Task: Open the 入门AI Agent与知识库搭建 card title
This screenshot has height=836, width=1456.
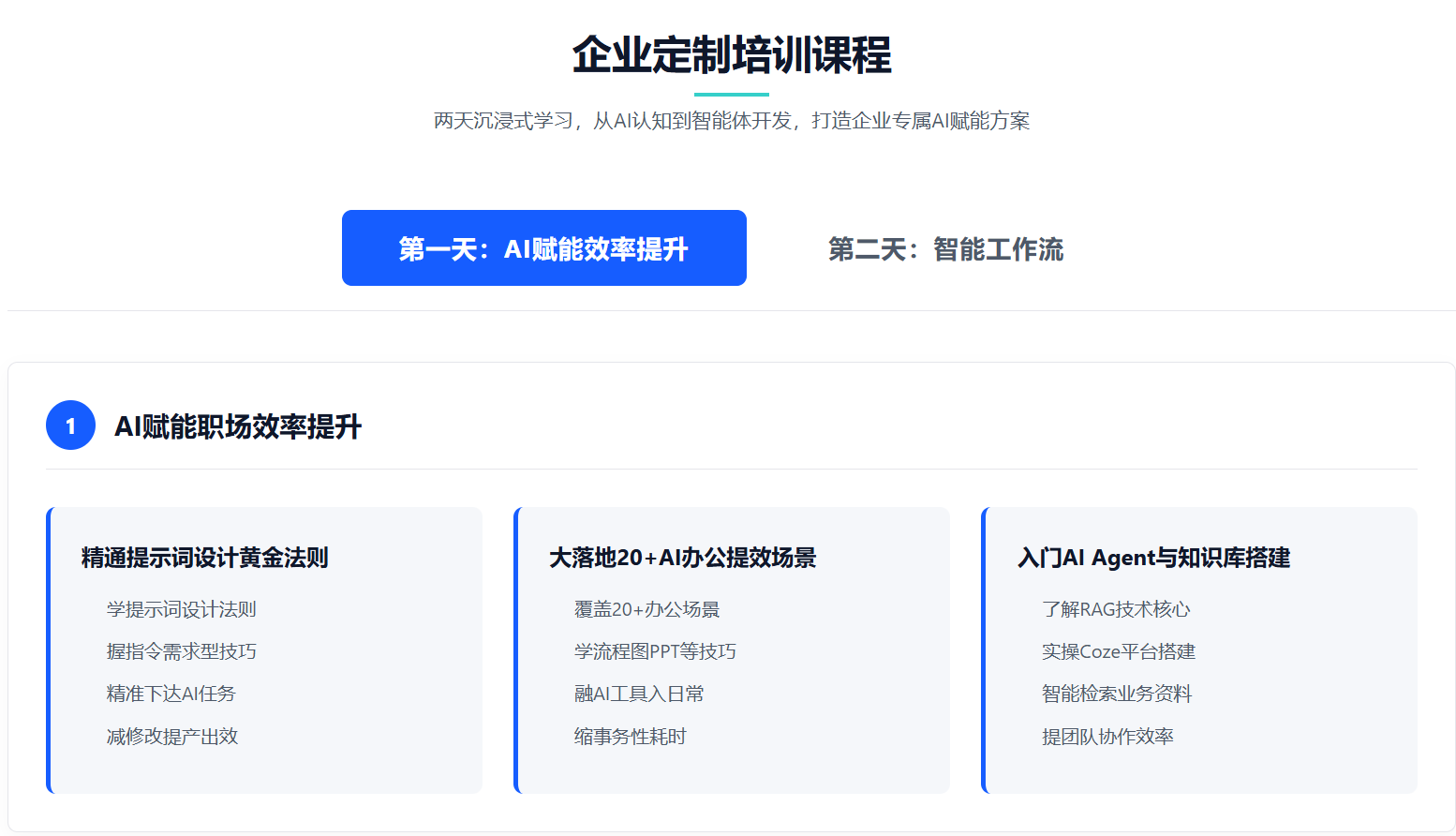Action: [x=1153, y=558]
